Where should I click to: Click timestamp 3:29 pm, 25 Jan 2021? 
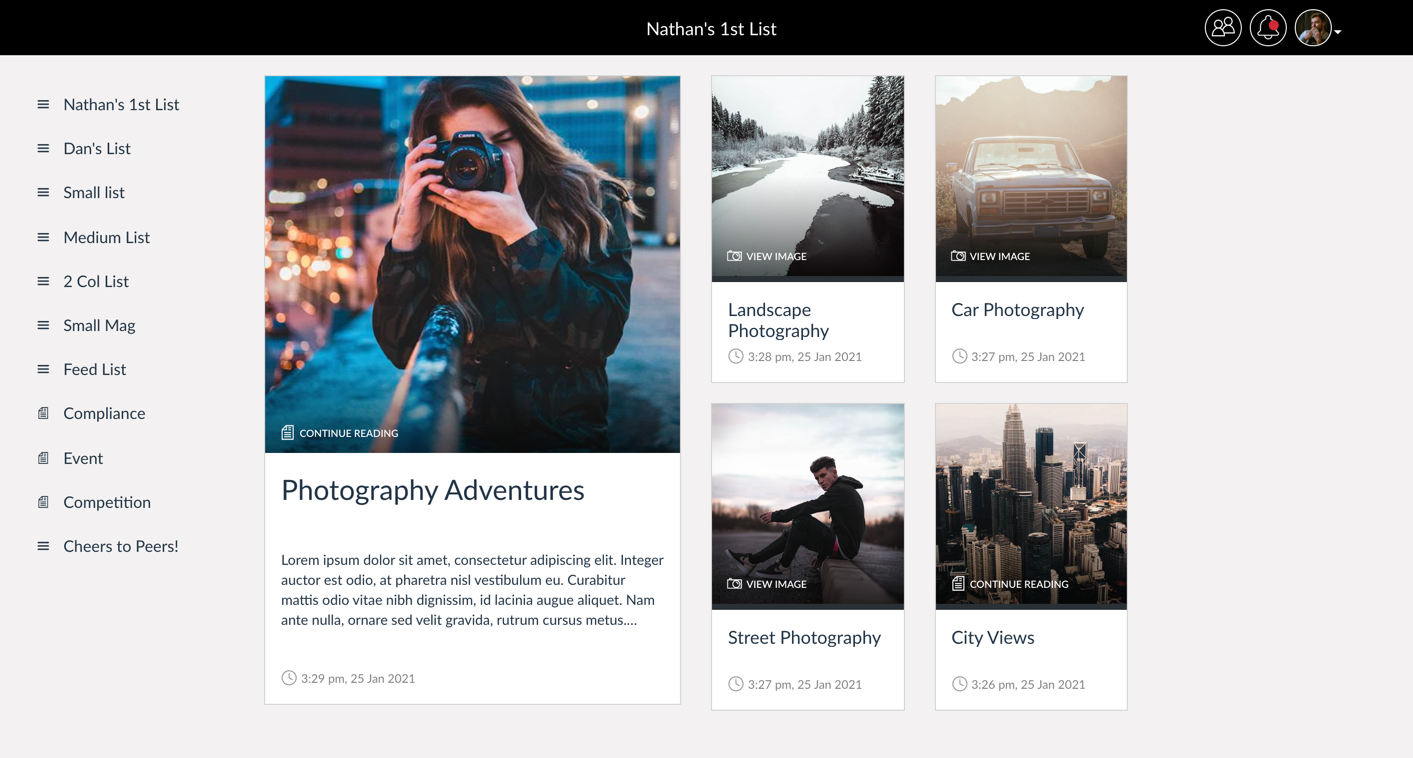[358, 679]
